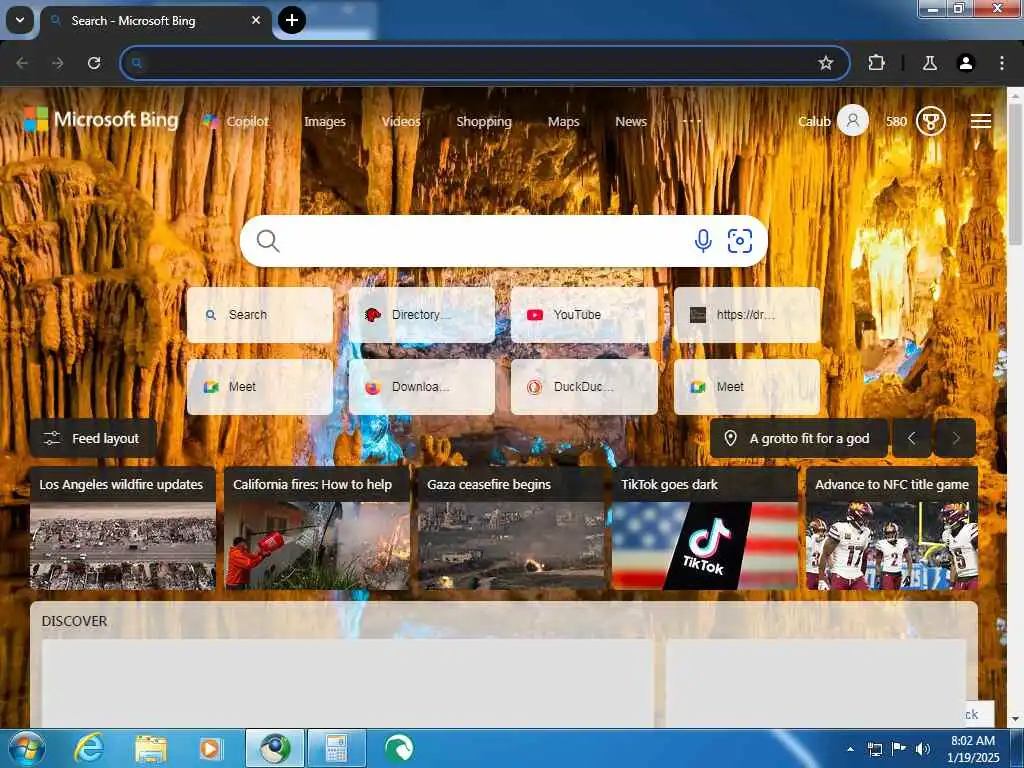Viewport: 1024px width, 768px height.
Task: Open the browser extensions menu
Action: tap(876, 63)
